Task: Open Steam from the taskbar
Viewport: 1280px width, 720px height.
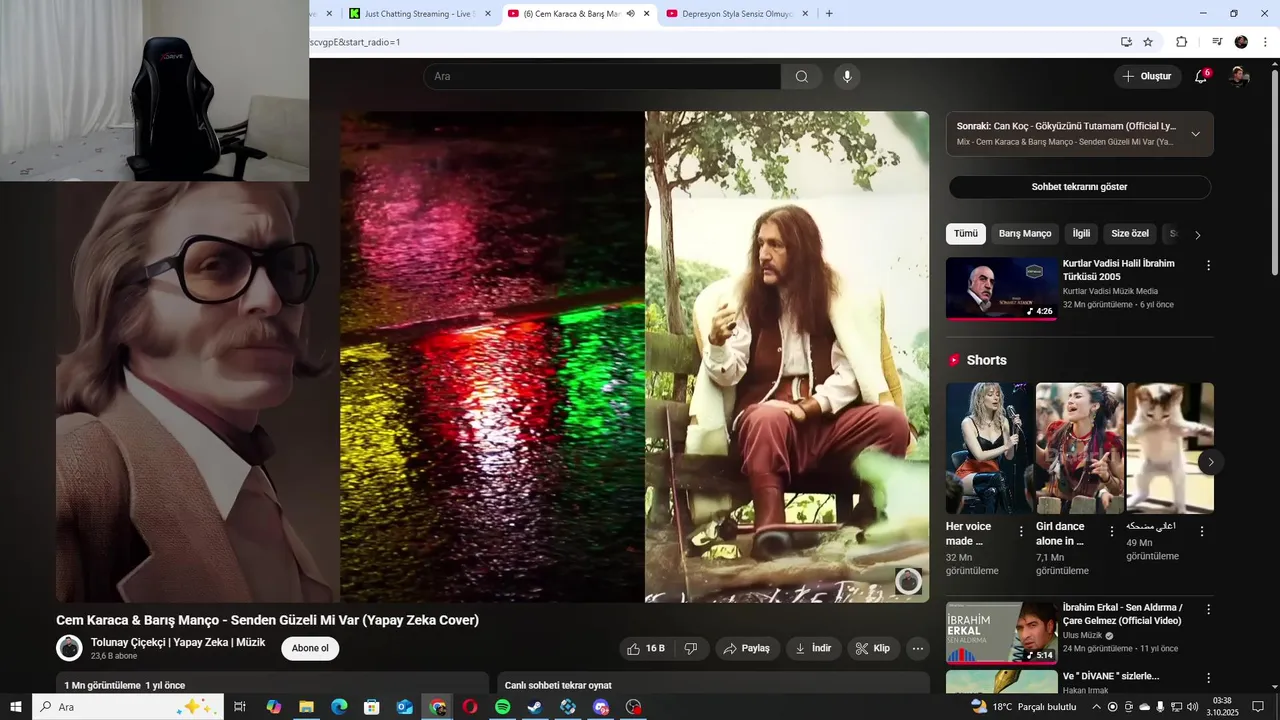Action: click(535, 707)
